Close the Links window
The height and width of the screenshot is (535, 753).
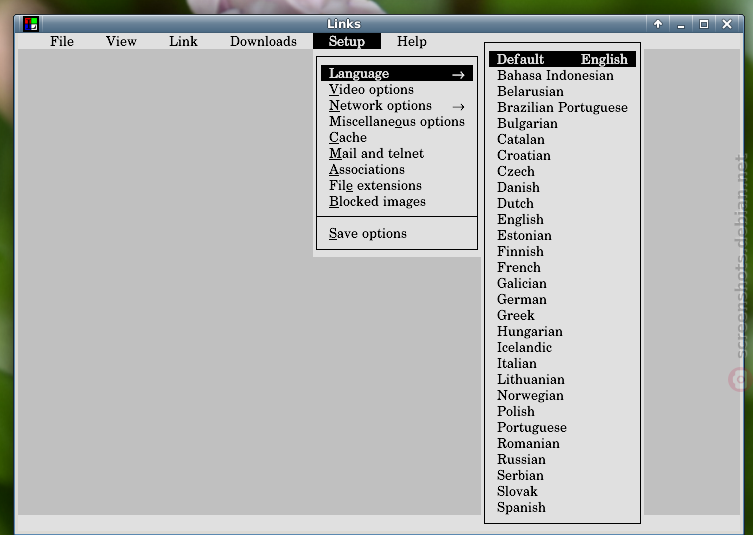pos(727,24)
